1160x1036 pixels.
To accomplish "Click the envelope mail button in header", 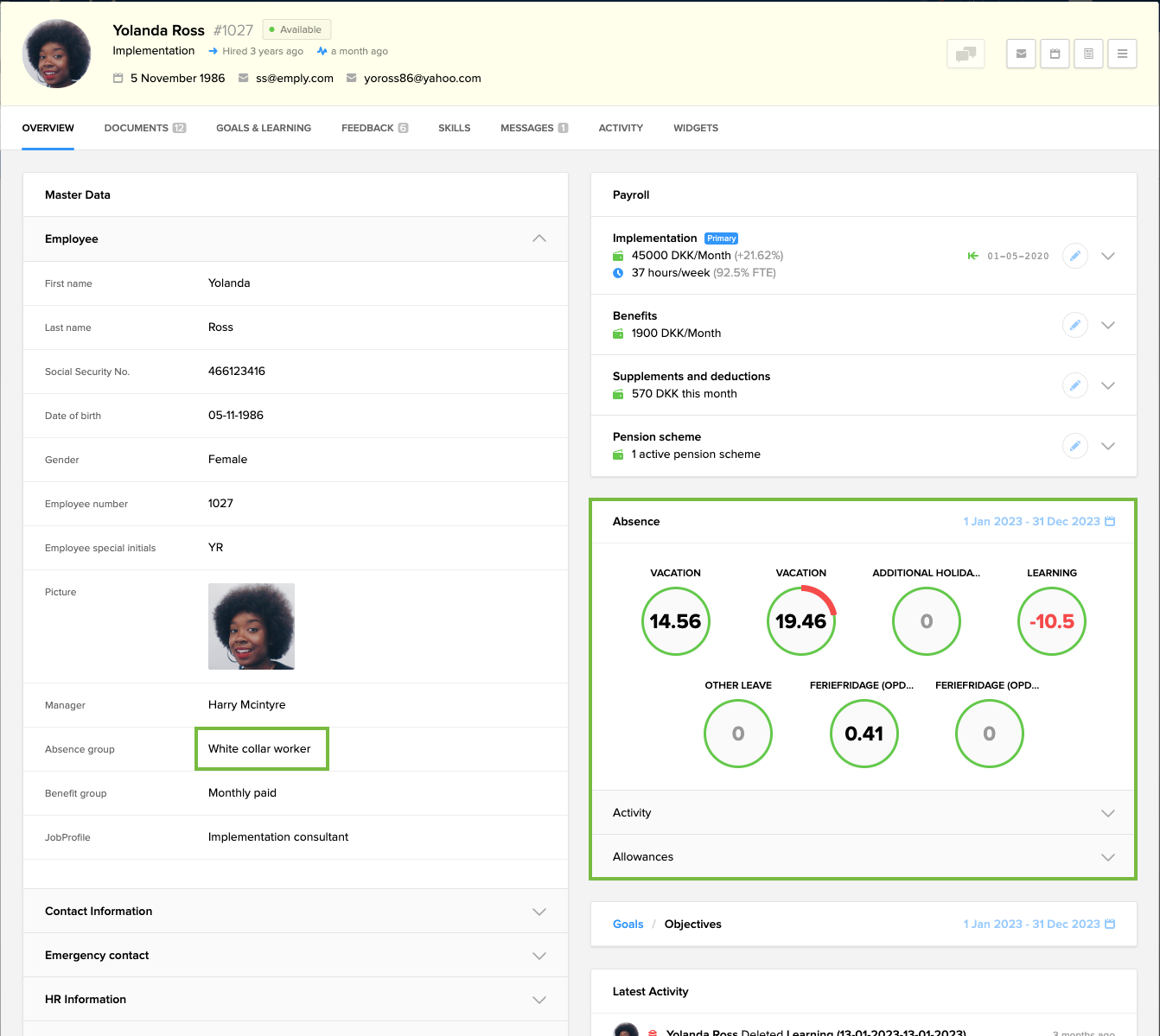I will (1021, 54).
